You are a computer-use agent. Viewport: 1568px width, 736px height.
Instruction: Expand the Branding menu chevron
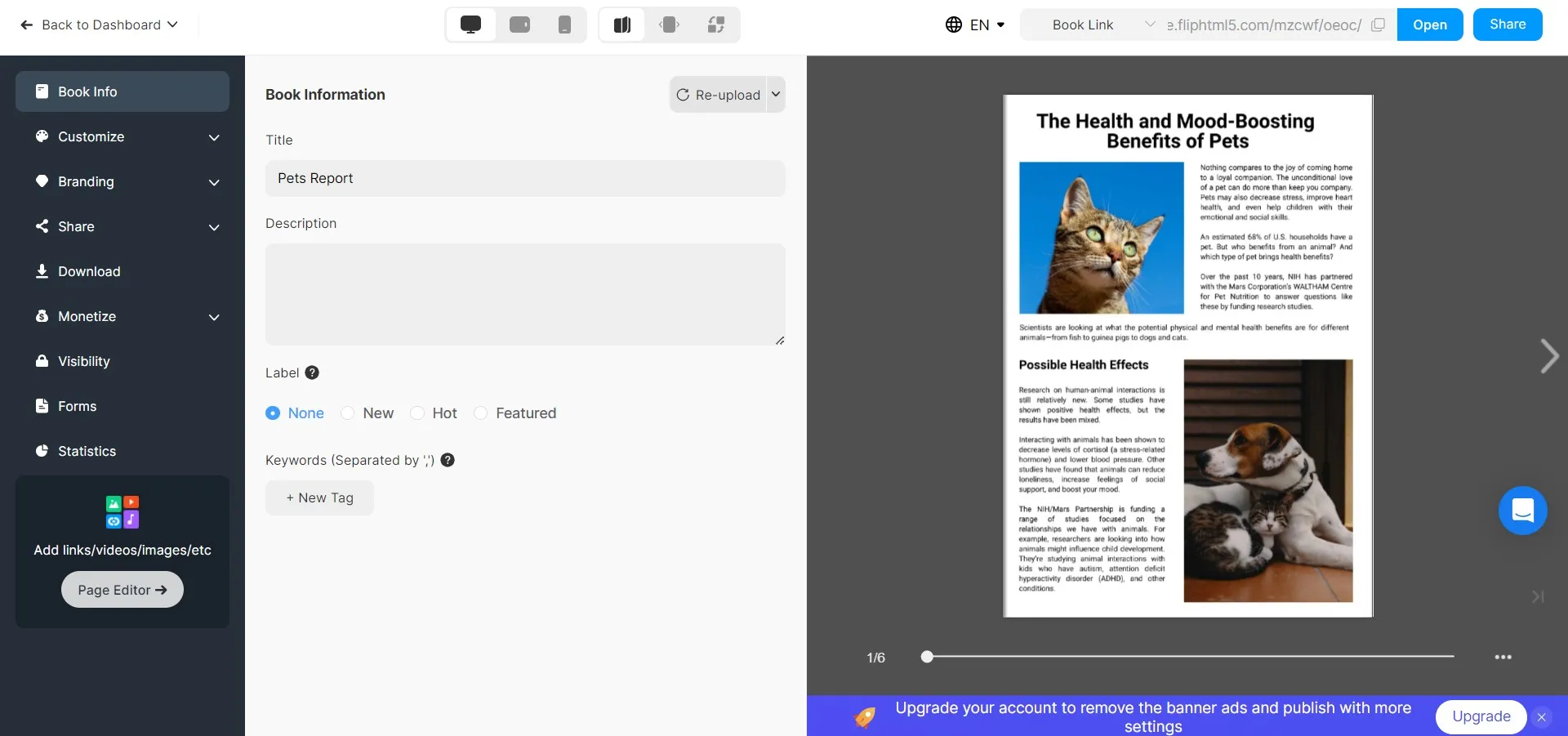(214, 182)
